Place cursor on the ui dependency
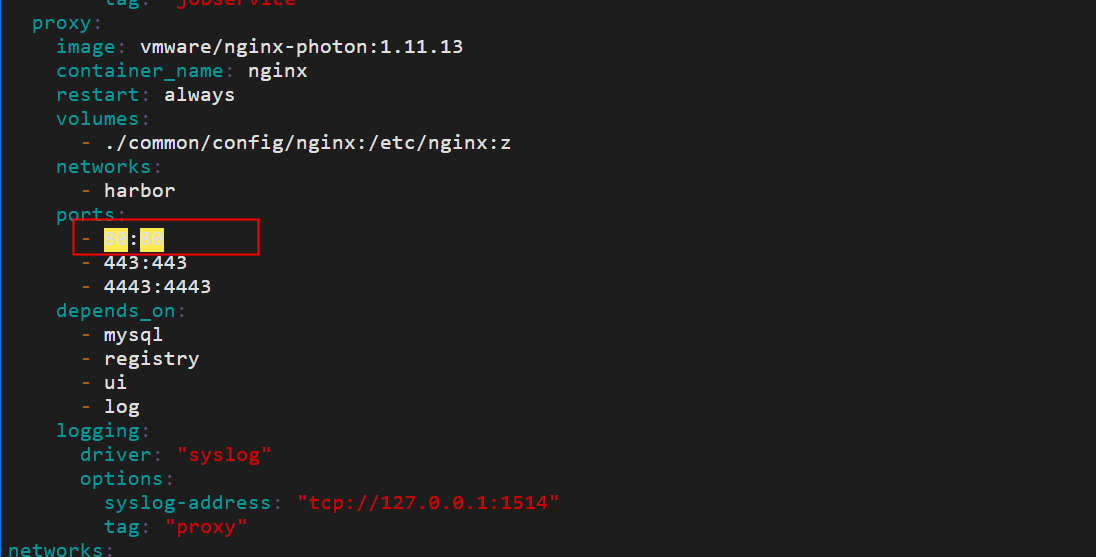 click(x=115, y=383)
